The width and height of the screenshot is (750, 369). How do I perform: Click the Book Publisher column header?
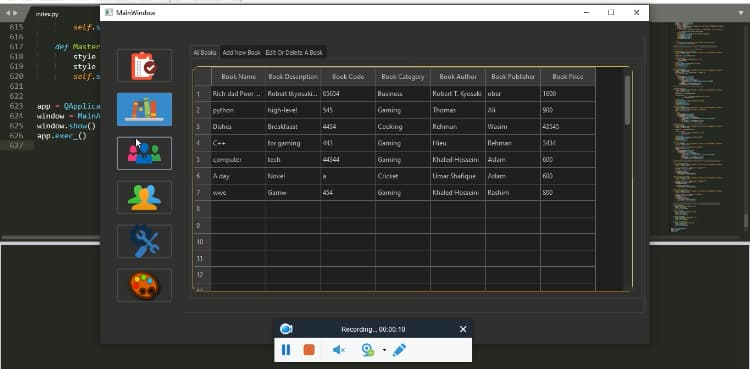click(x=513, y=77)
